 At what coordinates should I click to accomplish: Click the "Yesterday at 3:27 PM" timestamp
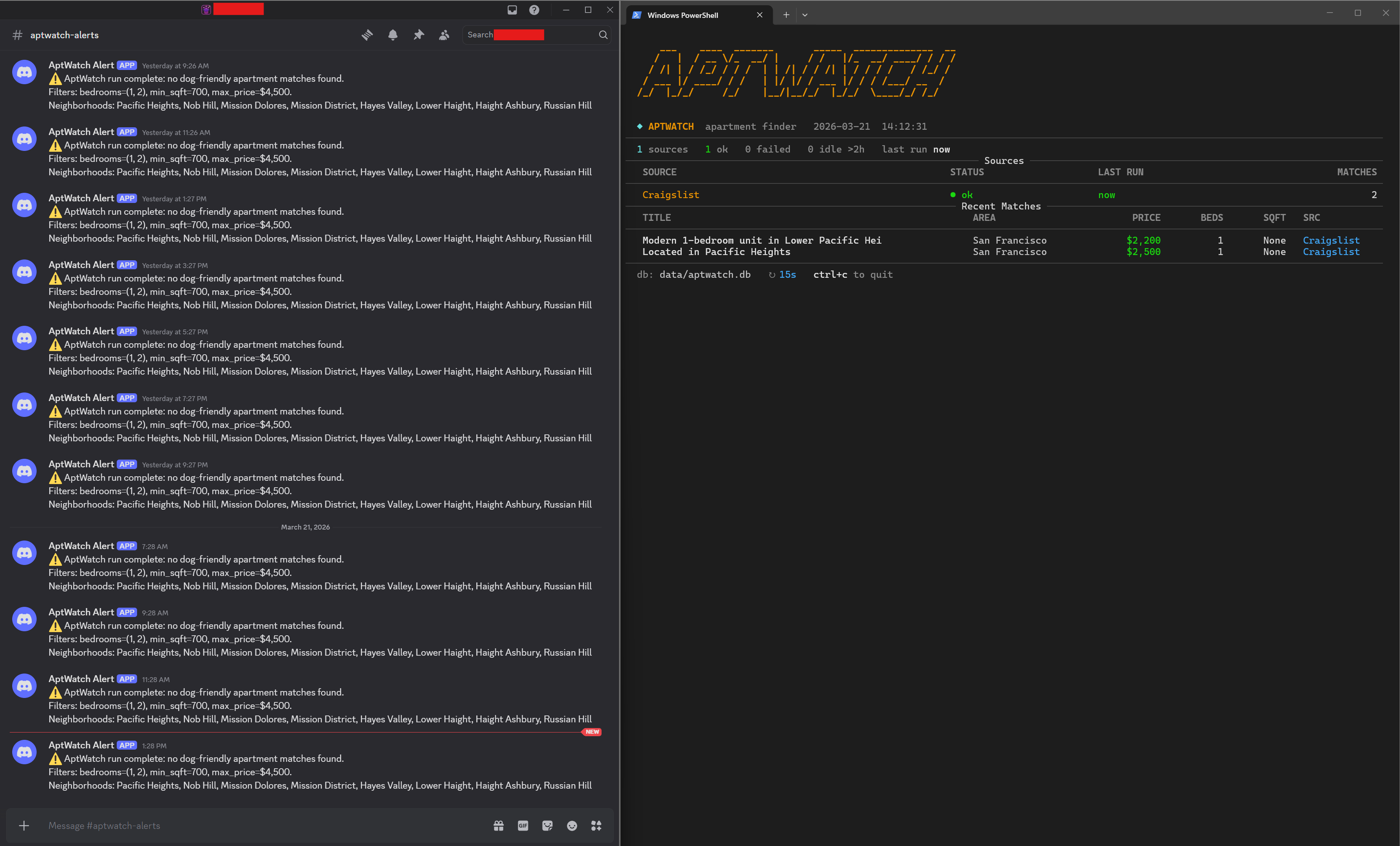point(175,265)
